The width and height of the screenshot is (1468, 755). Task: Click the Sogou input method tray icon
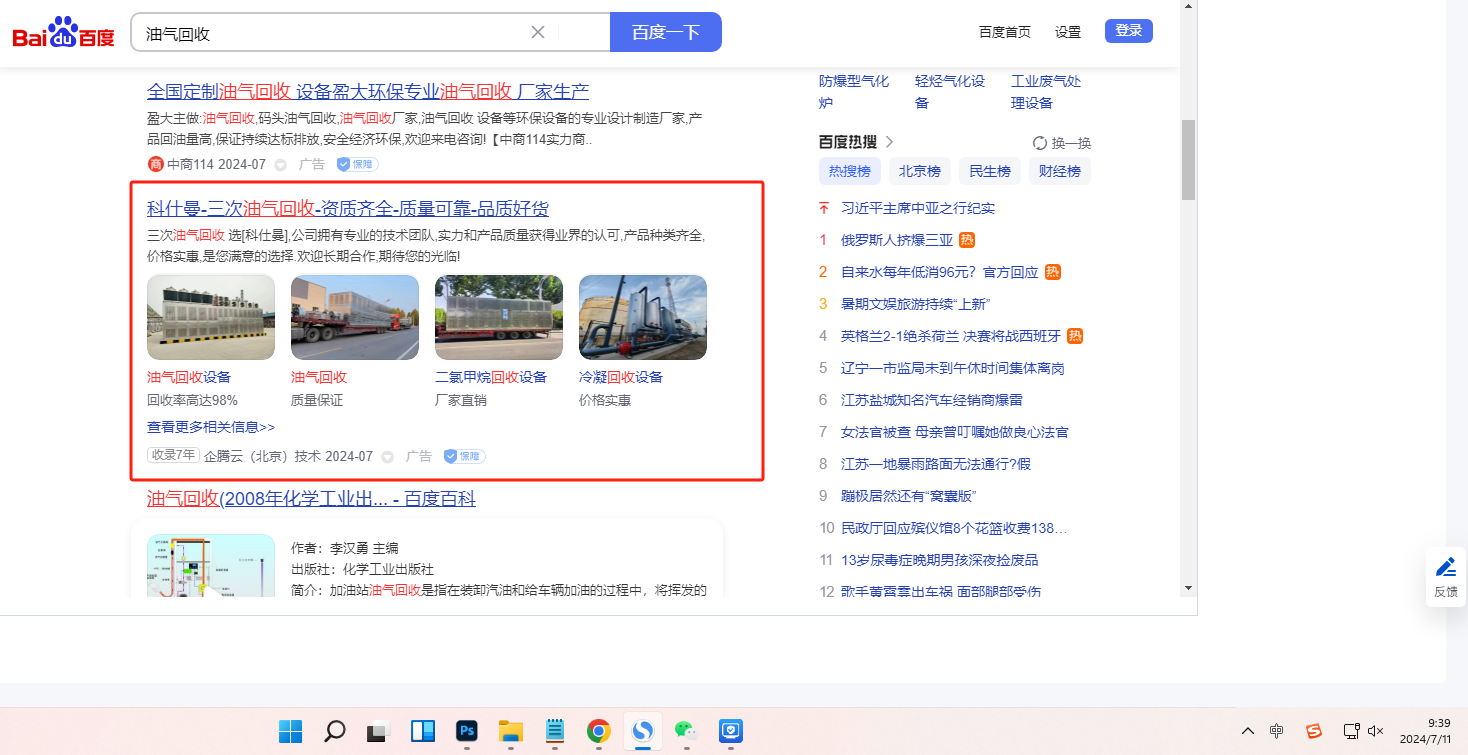(x=1314, y=731)
